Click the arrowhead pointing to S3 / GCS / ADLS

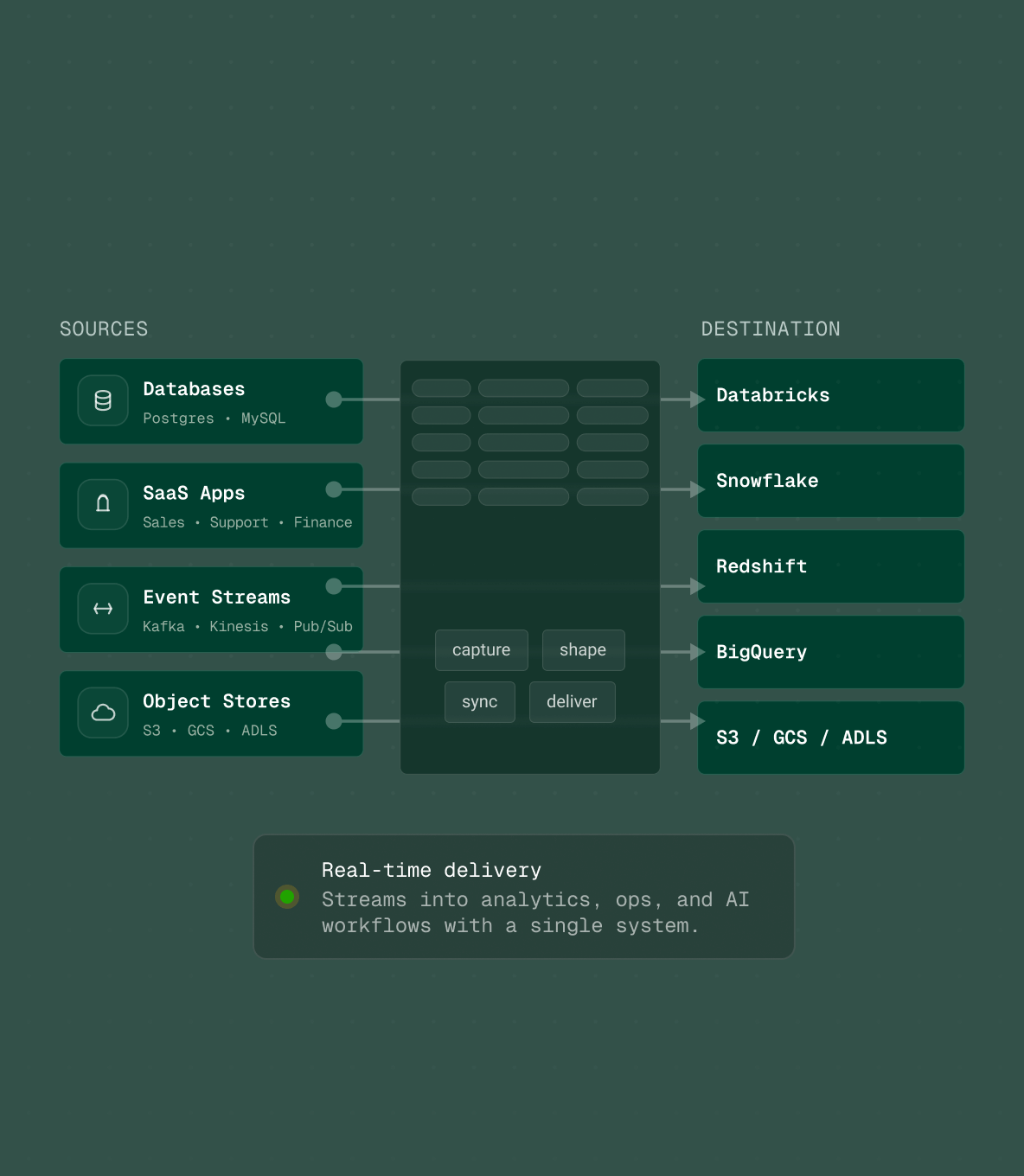click(x=697, y=721)
